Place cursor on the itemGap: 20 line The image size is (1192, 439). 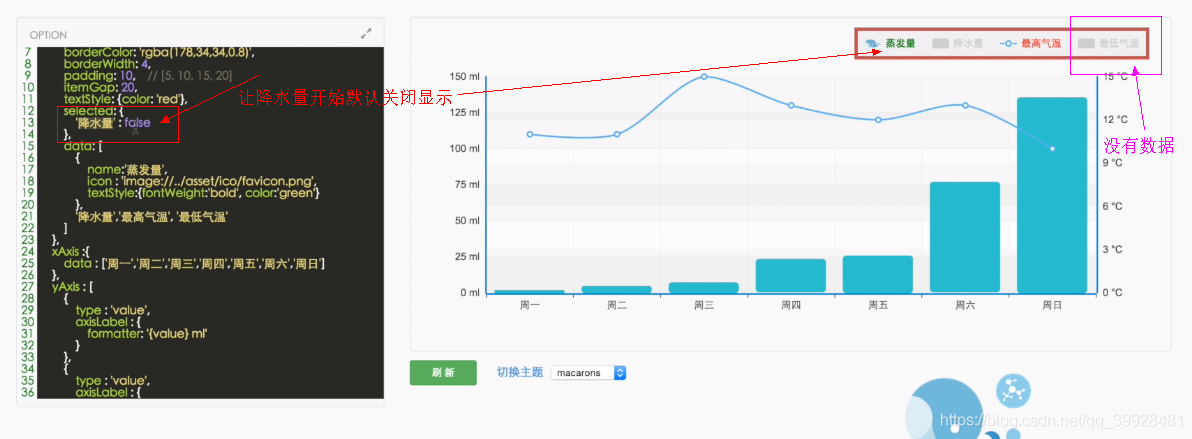point(98,87)
